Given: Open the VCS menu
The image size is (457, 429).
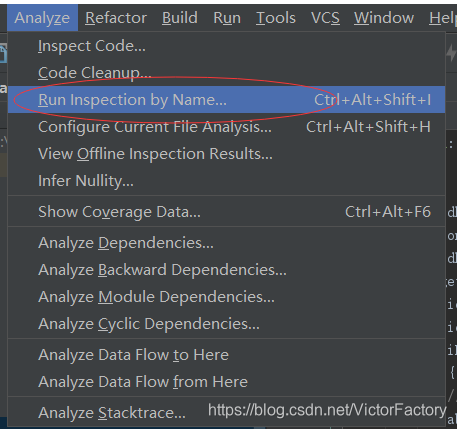Looking at the screenshot, I should [x=325, y=18].
